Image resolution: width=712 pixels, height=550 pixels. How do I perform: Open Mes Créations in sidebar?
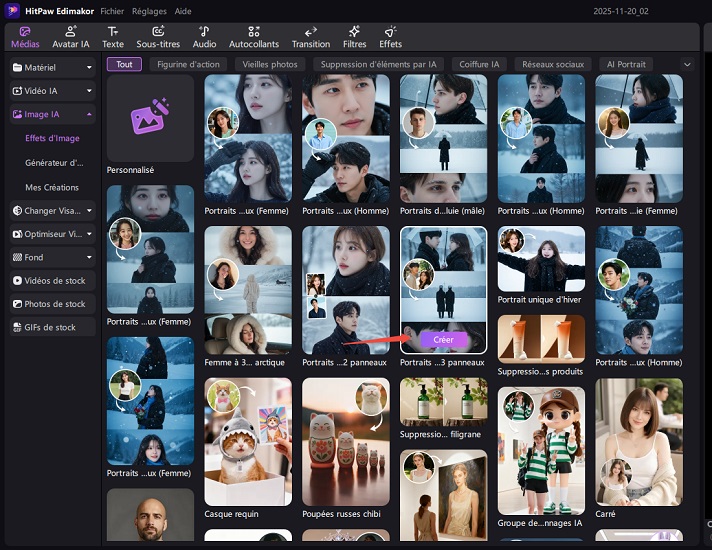point(52,187)
